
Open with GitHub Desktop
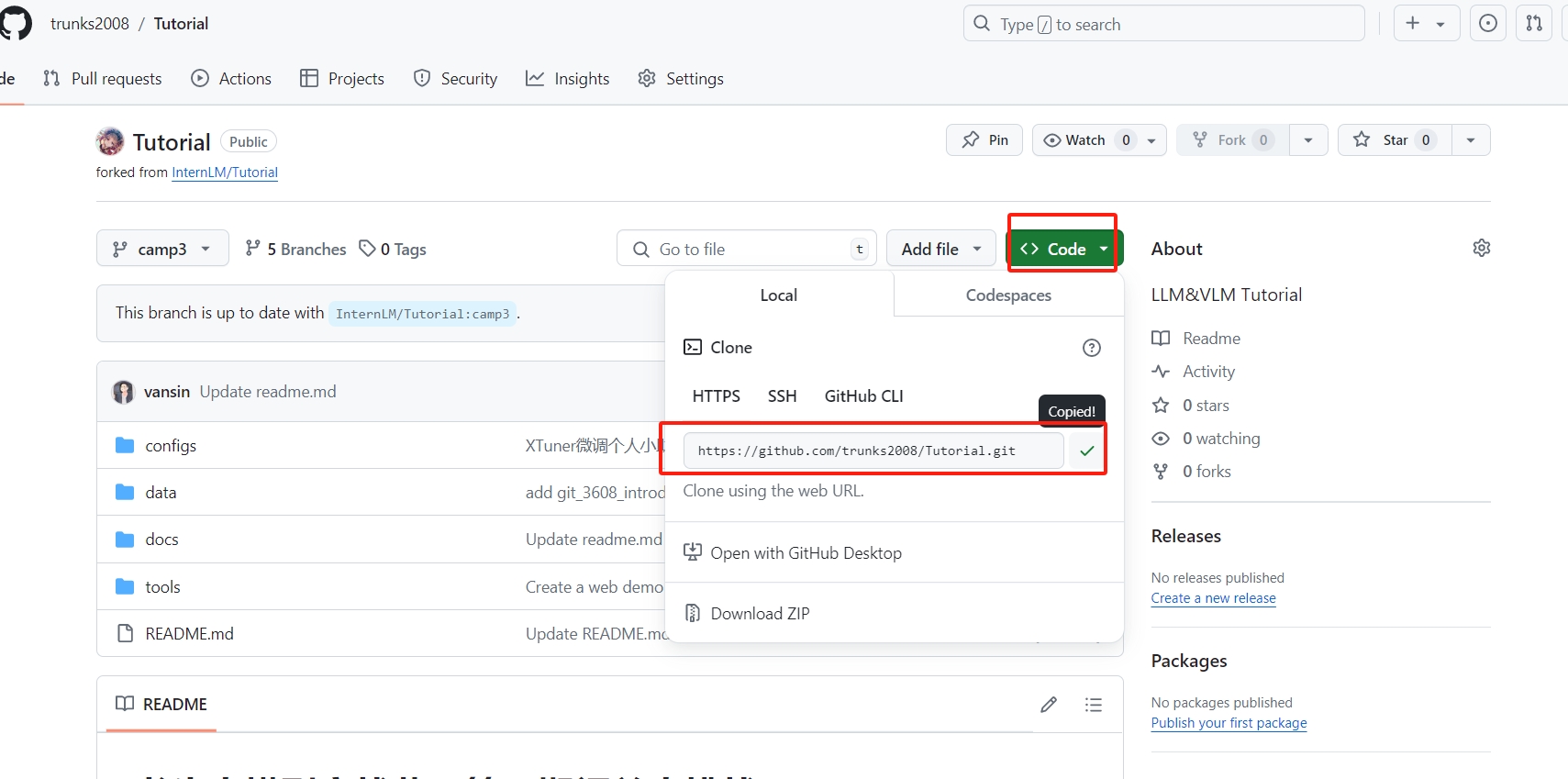click(793, 553)
